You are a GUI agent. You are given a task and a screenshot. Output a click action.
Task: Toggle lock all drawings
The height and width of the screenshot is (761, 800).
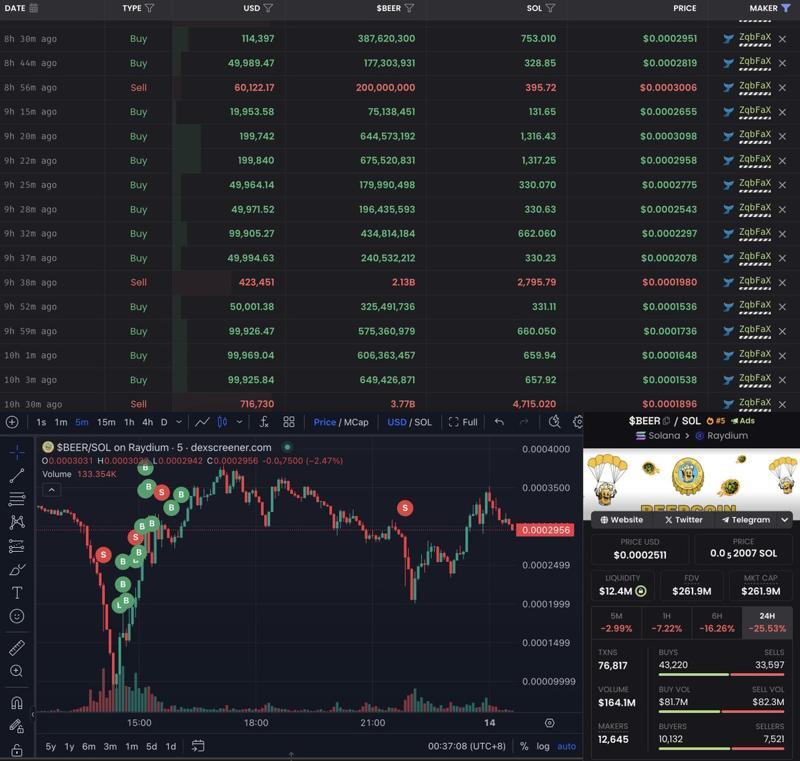(17, 750)
